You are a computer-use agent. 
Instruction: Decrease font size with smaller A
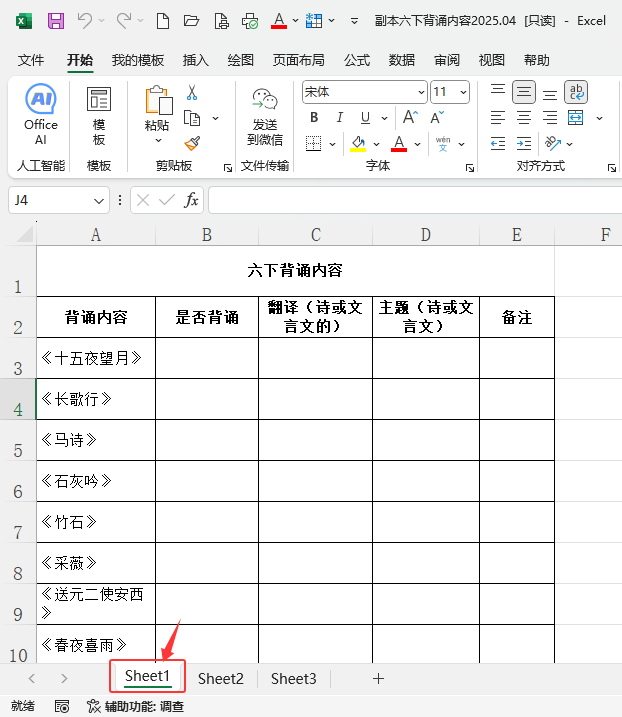click(437, 118)
